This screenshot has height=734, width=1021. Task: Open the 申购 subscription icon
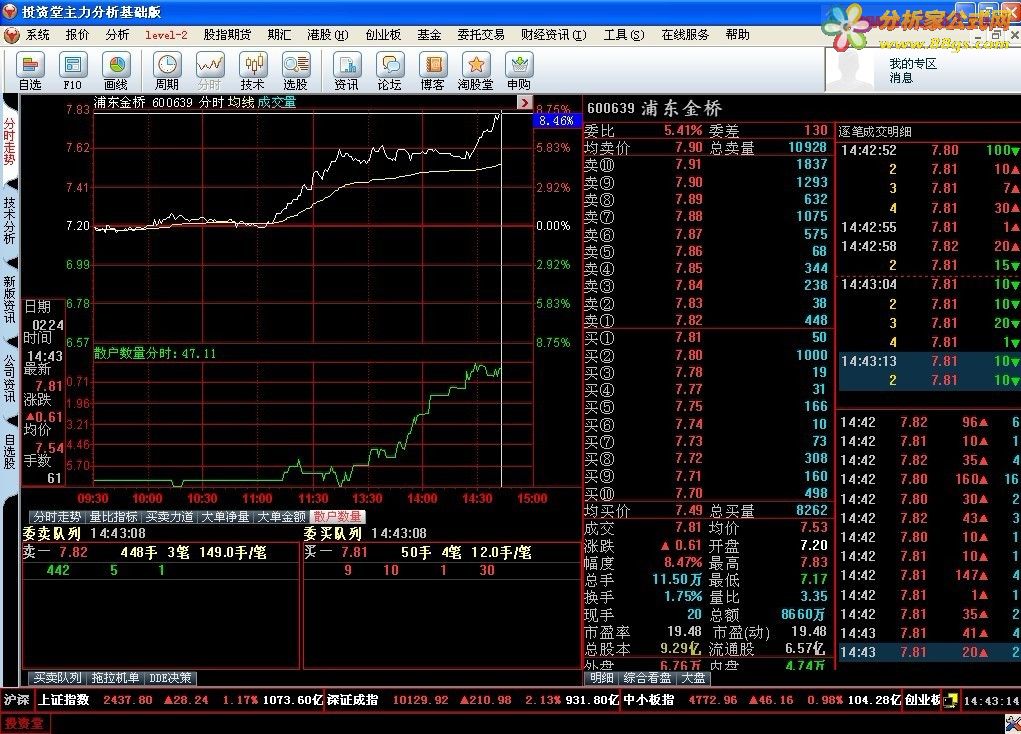519,72
